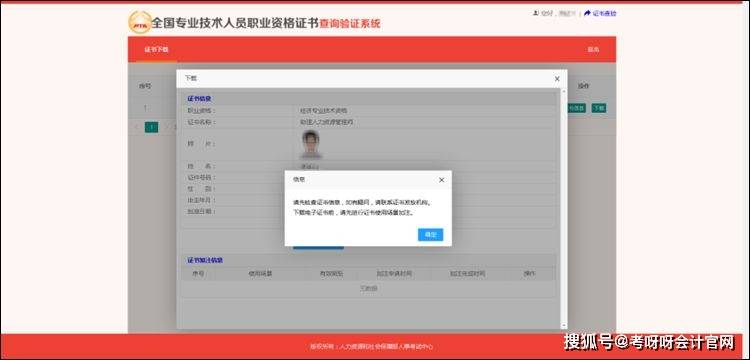The height and width of the screenshot is (360, 750).
Task: Open the 证书下载 tab
Action: click(156, 50)
